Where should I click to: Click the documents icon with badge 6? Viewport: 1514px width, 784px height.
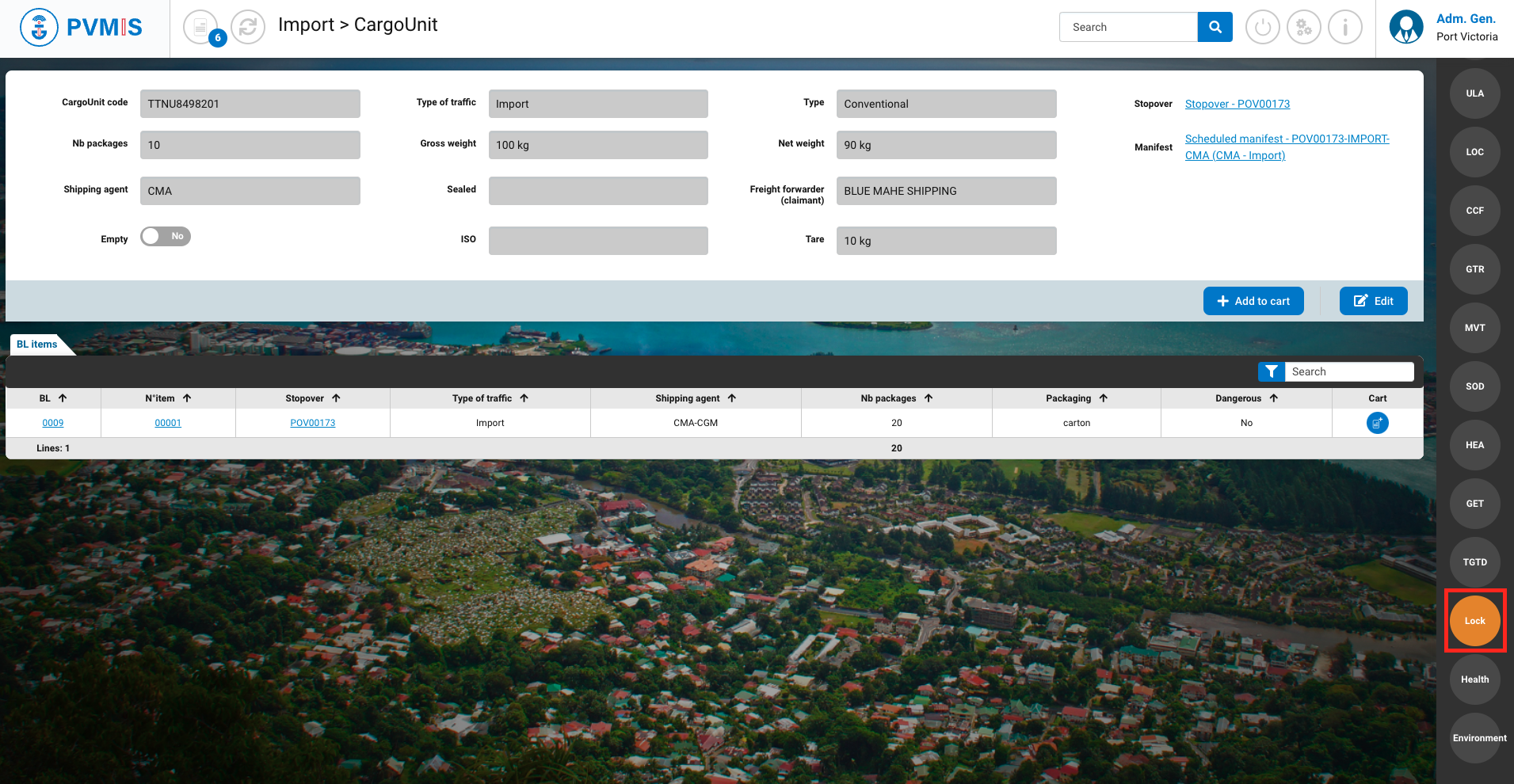(200, 27)
